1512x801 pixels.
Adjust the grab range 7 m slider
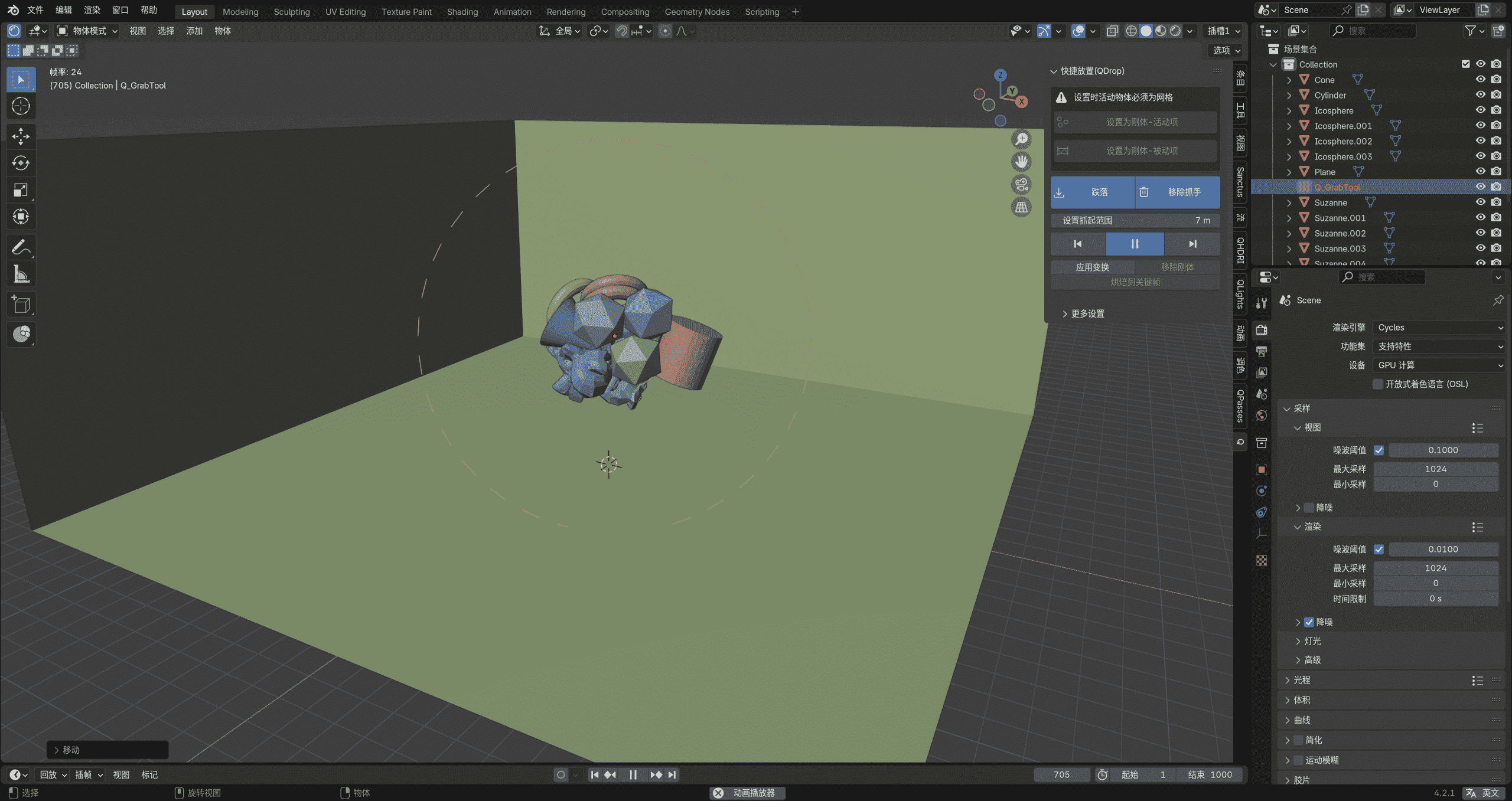click(x=1135, y=220)
